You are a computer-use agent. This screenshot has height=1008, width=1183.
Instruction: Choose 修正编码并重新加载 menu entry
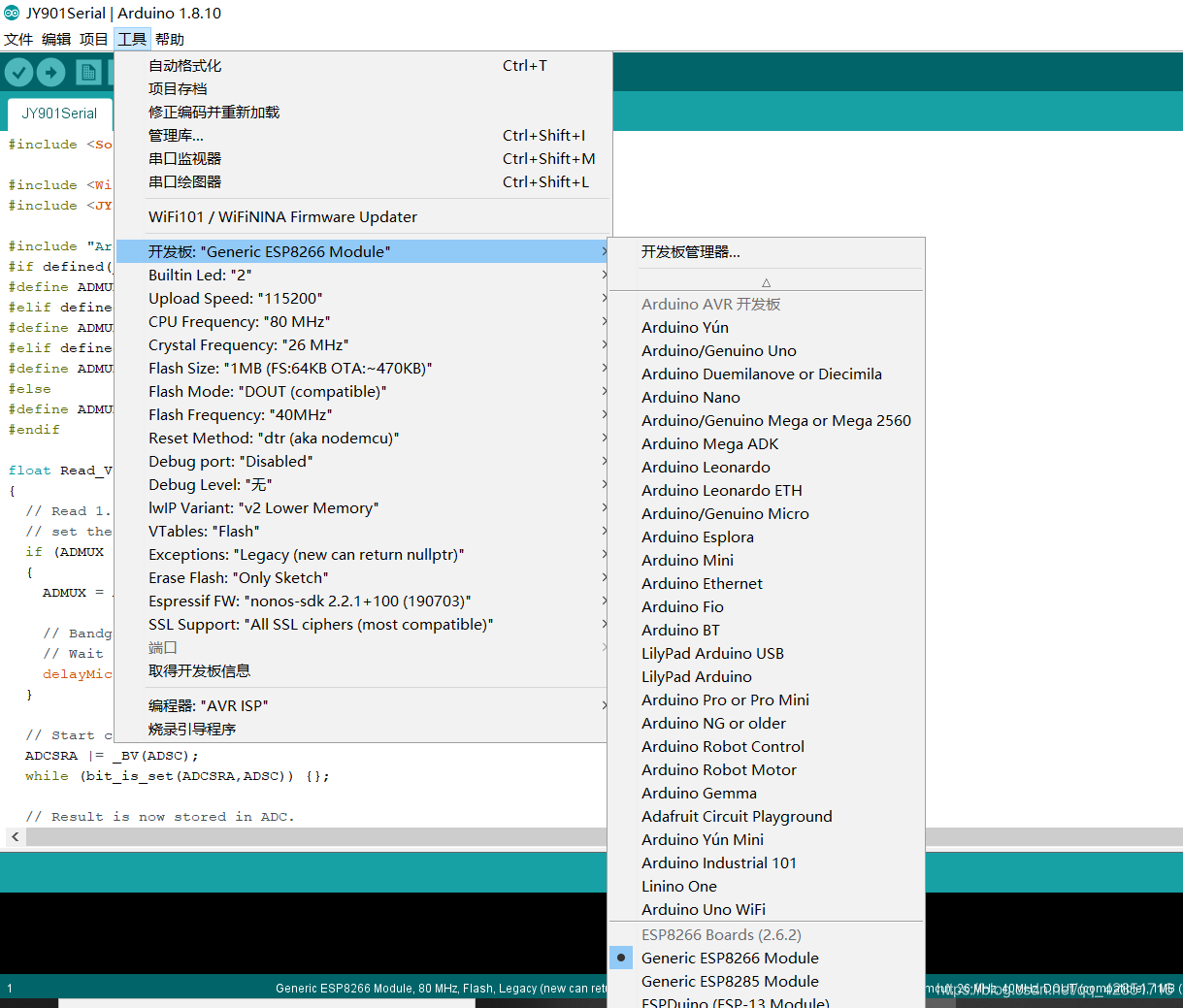[x=363, y=112]
